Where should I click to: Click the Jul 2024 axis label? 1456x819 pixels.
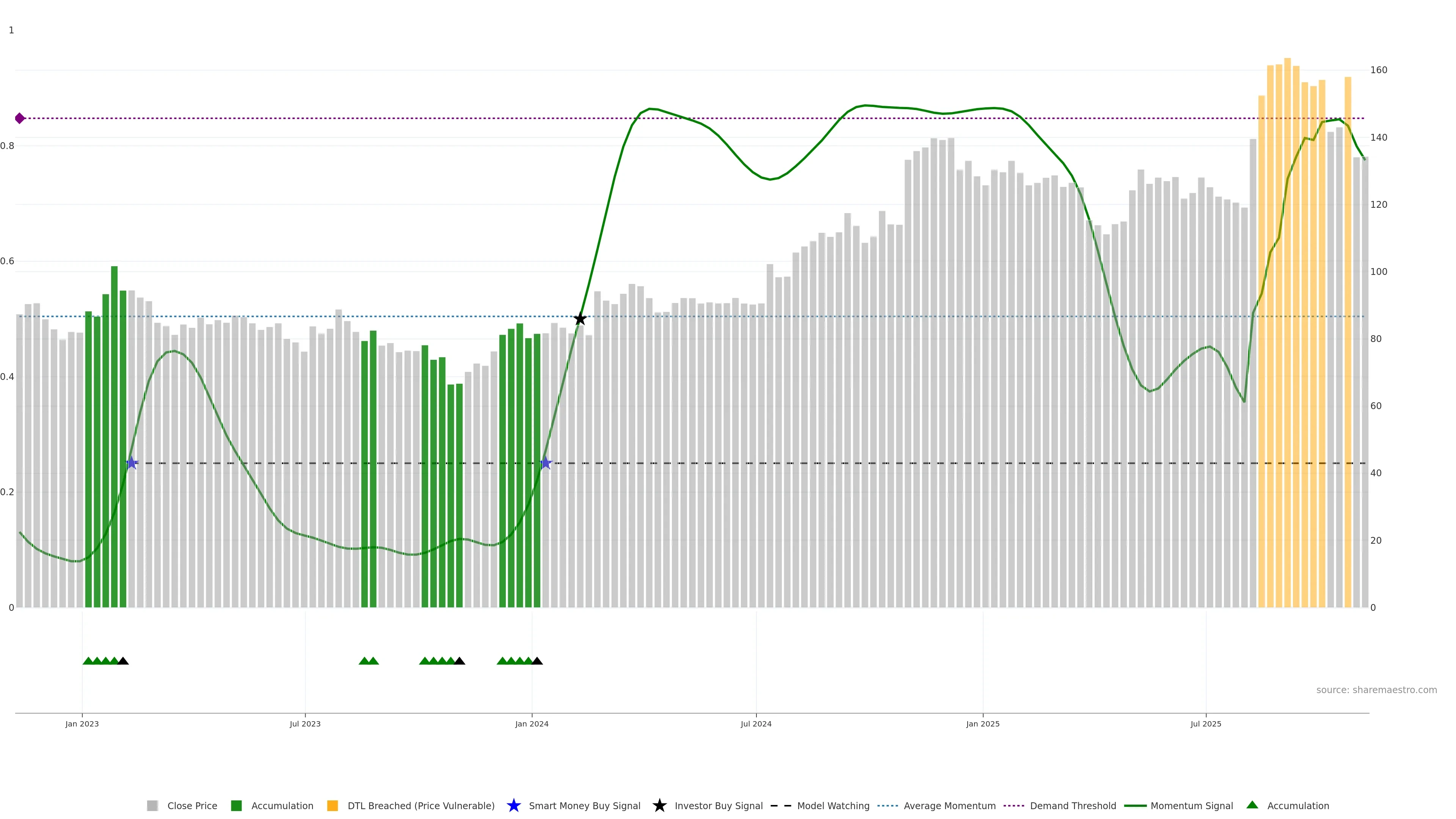756,723
